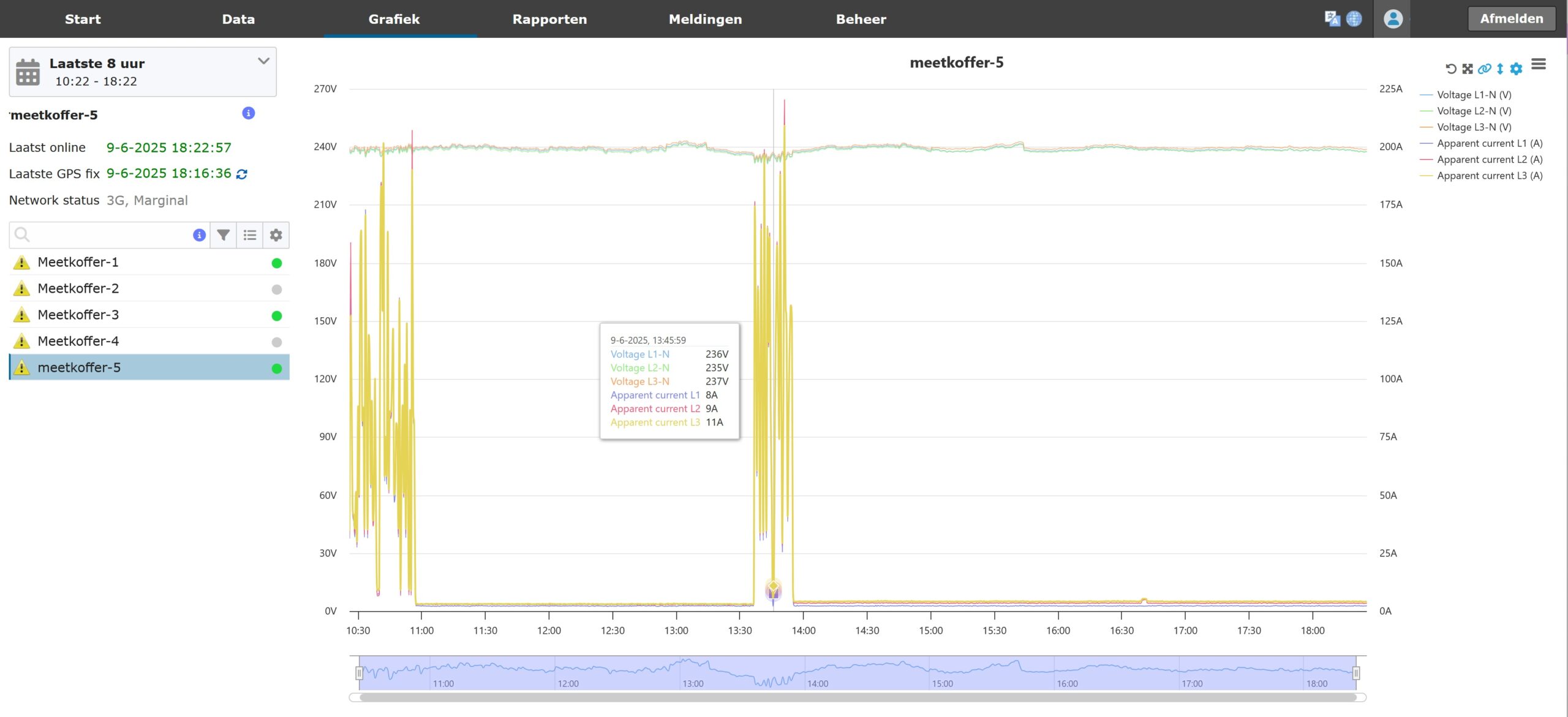Click the 100A label on current axis
This screenshot has height=717, width=1568.
pyautogui.click(x=1390, y=378)
